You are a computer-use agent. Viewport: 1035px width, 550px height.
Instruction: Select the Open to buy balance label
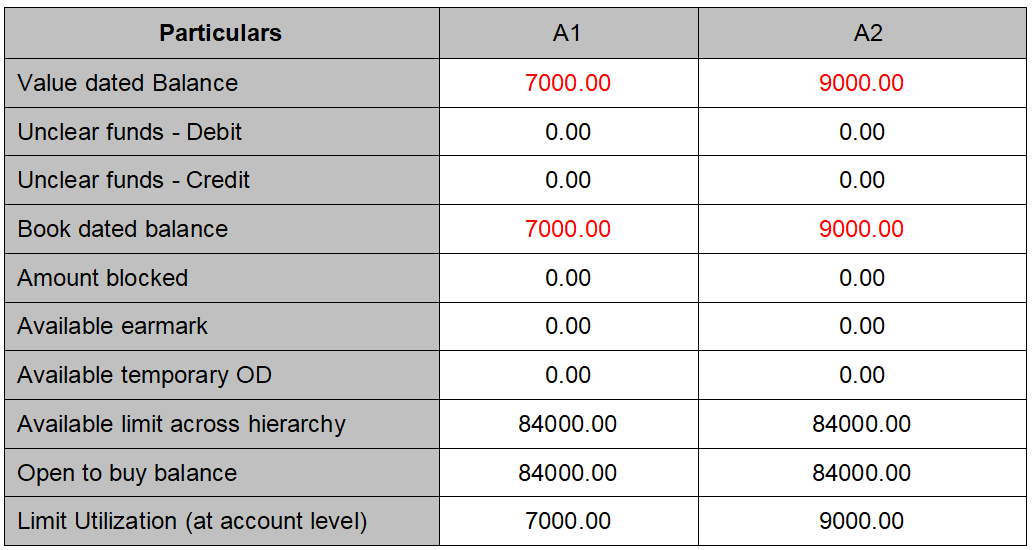tap(127, 473)
